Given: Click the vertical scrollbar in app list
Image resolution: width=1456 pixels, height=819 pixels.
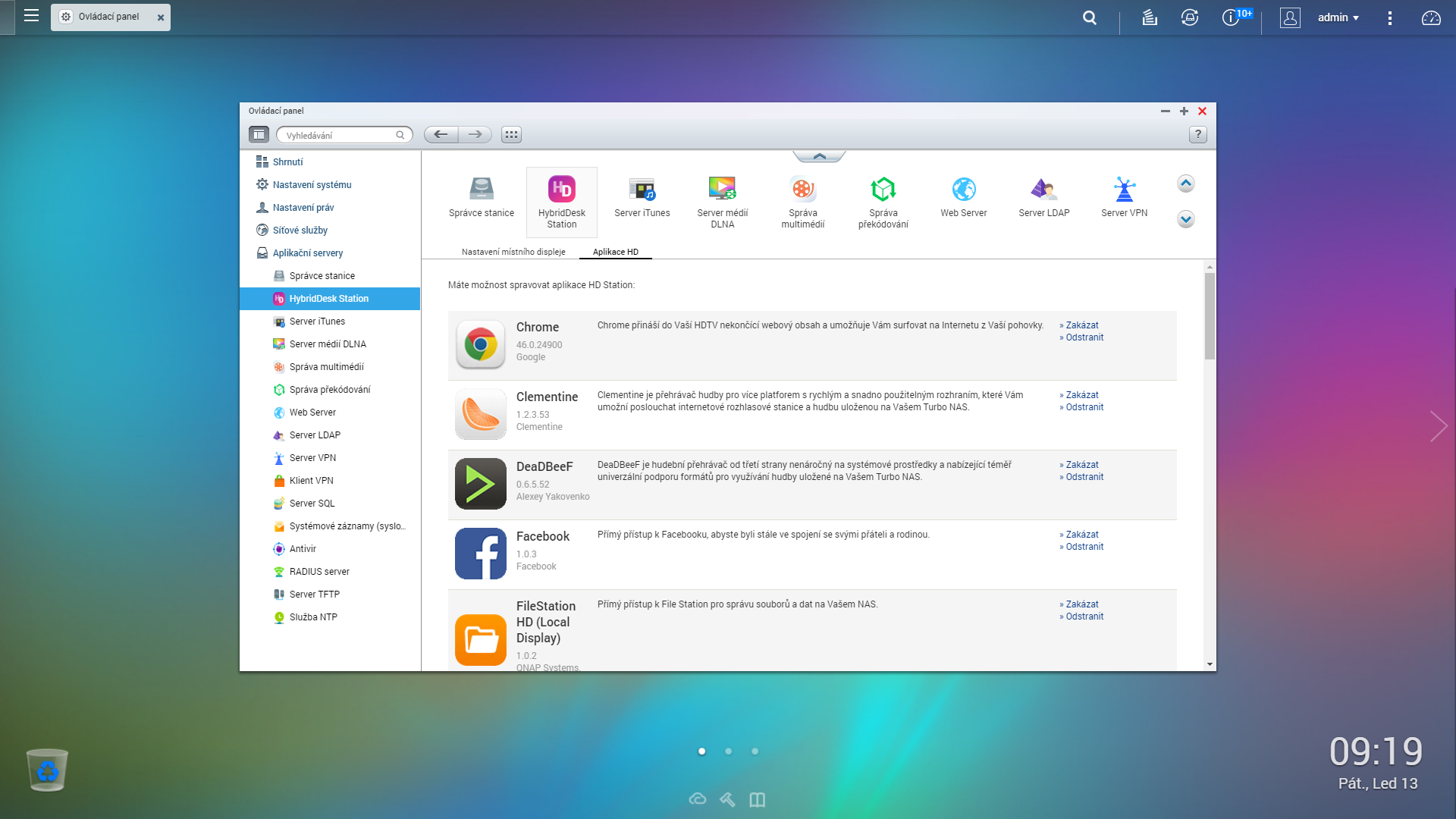Looking at the screenshot, I should pos(1210,317).
